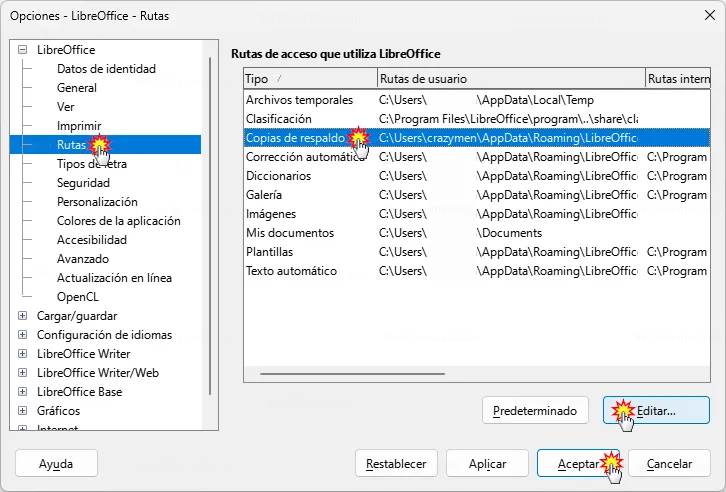Select the Plantillas path row
This screenshot has width=726, height=492.
[477, 252]
